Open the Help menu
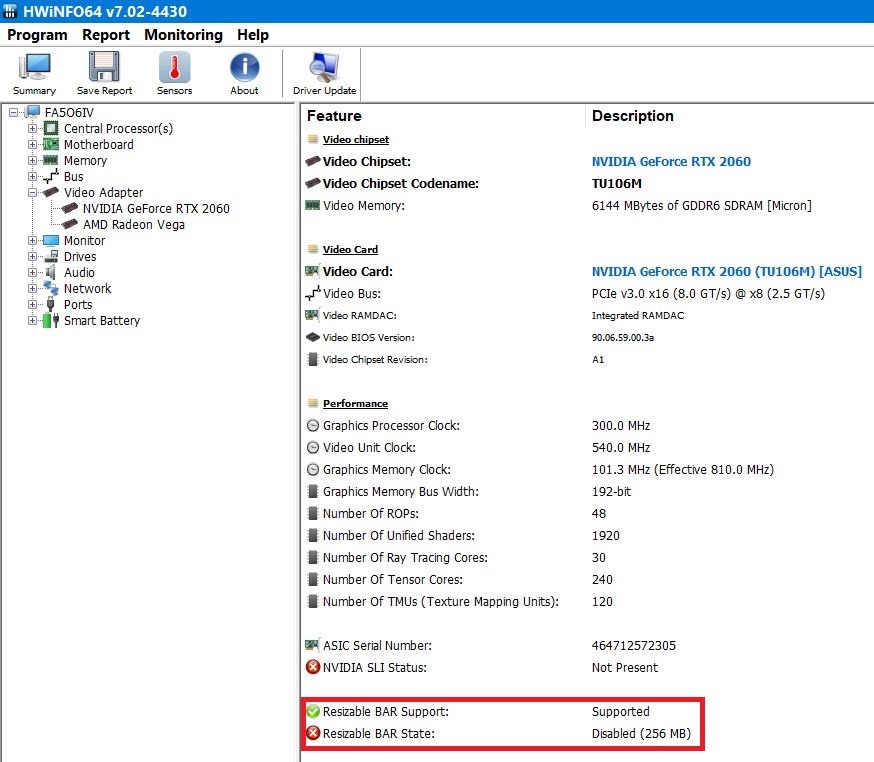The image size is (874, 762). coord(253,35)
